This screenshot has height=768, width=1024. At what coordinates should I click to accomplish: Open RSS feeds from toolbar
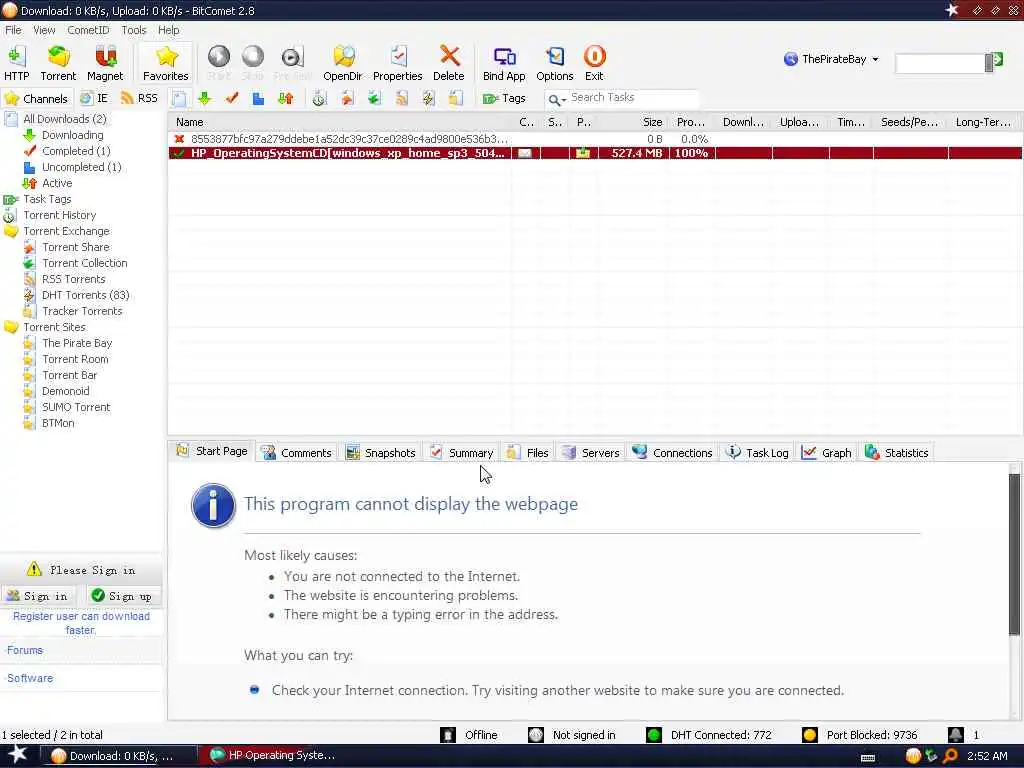coord(139,99)
